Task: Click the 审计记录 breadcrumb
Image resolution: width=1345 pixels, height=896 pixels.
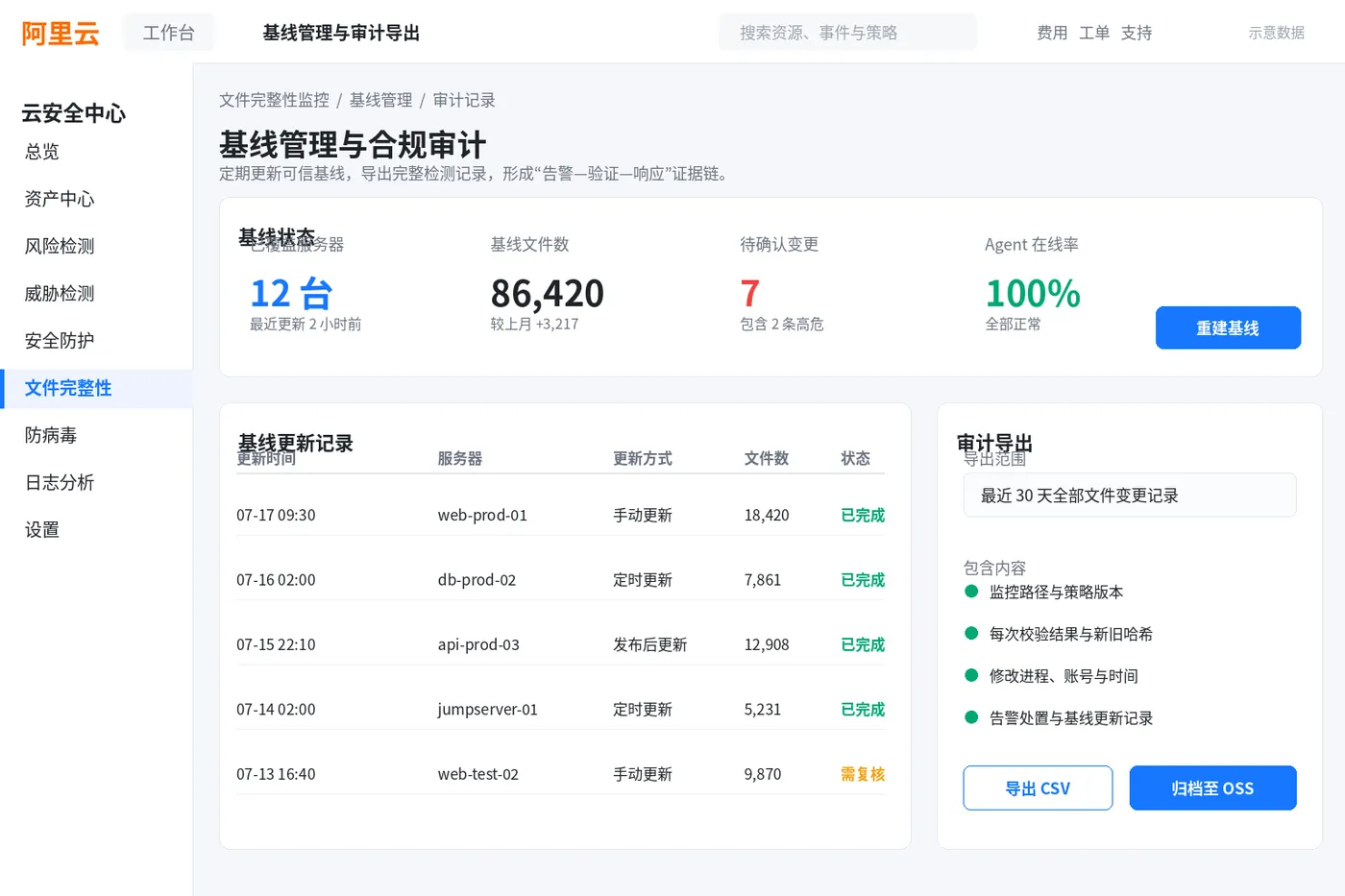Action: [464, 100]
